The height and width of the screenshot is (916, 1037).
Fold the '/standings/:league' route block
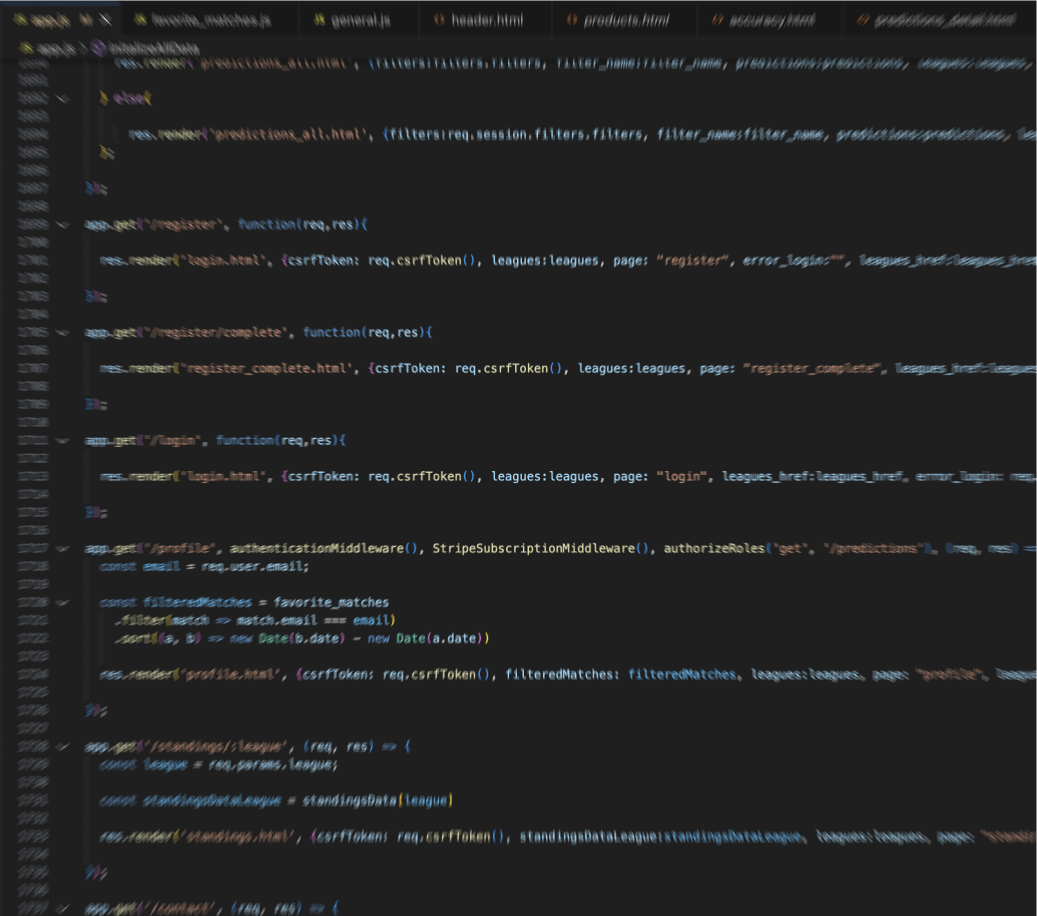[63, 746]
